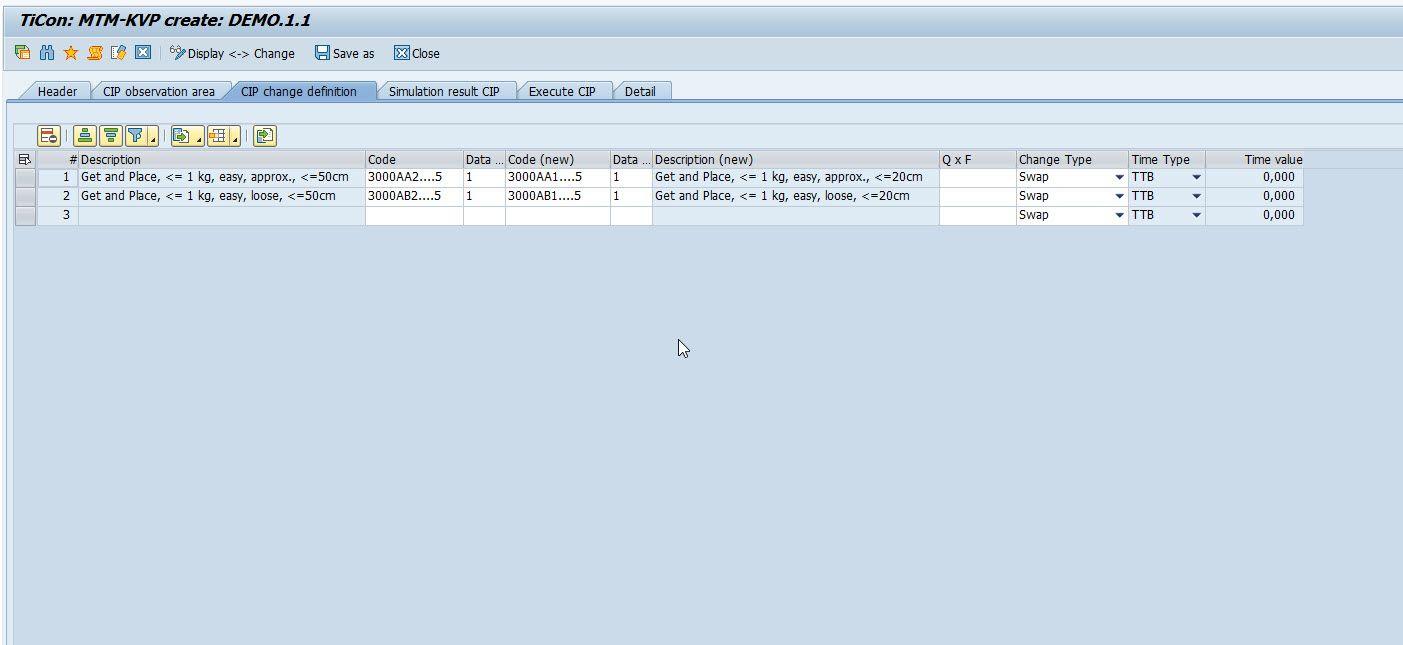
Task: Open Time Type dropdown in row 2
Action: pyautogui.click(x=1196, y=197)
